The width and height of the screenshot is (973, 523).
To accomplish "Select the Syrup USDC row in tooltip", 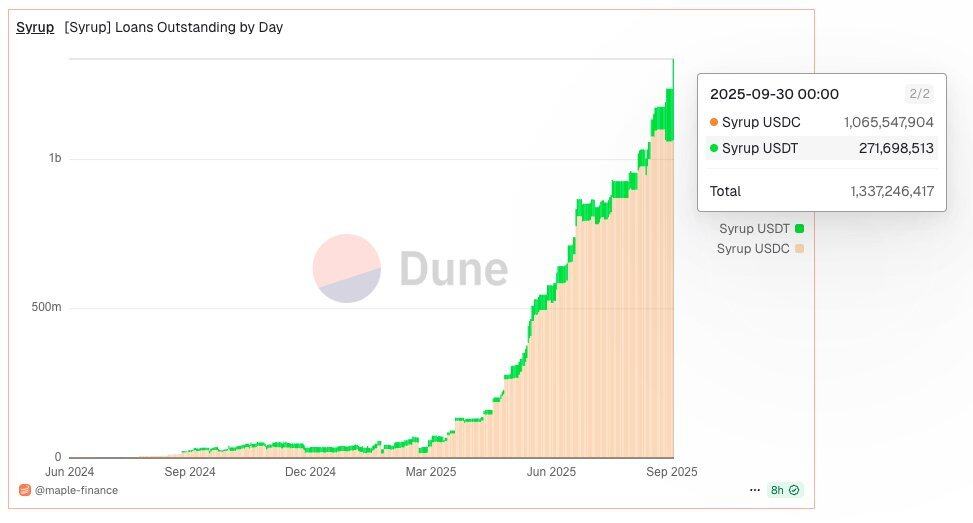I will [821, 122].
